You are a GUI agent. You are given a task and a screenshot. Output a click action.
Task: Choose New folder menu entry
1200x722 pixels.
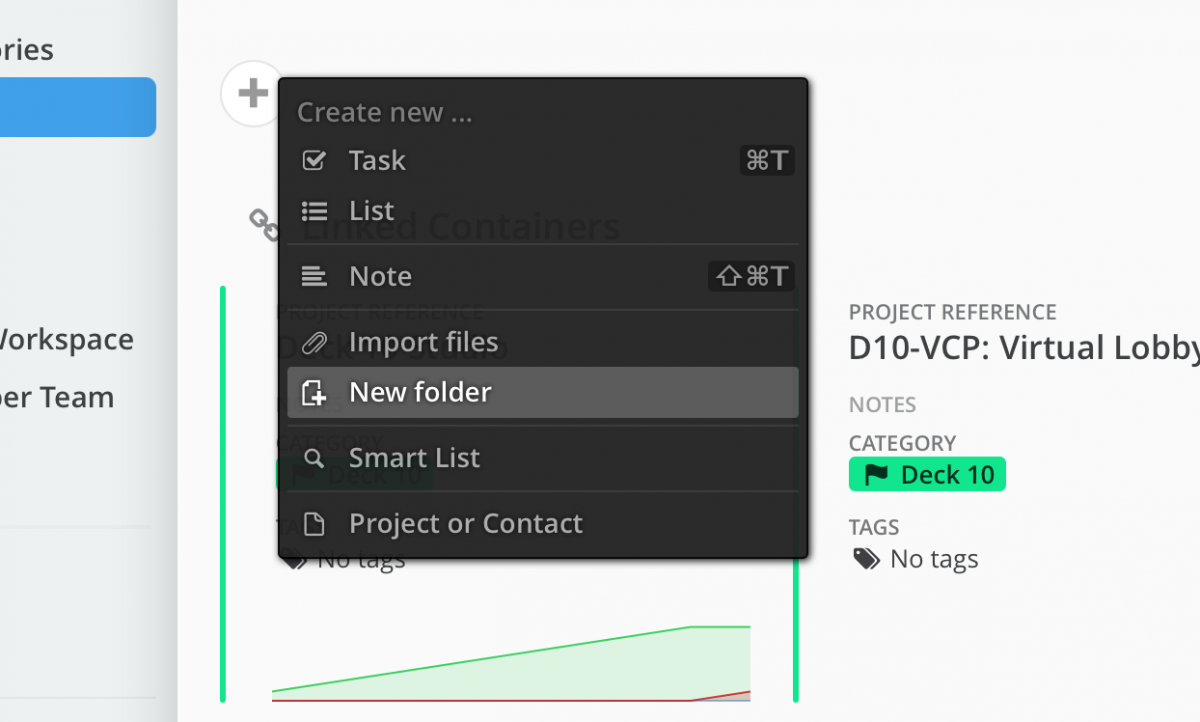[420, 392]
